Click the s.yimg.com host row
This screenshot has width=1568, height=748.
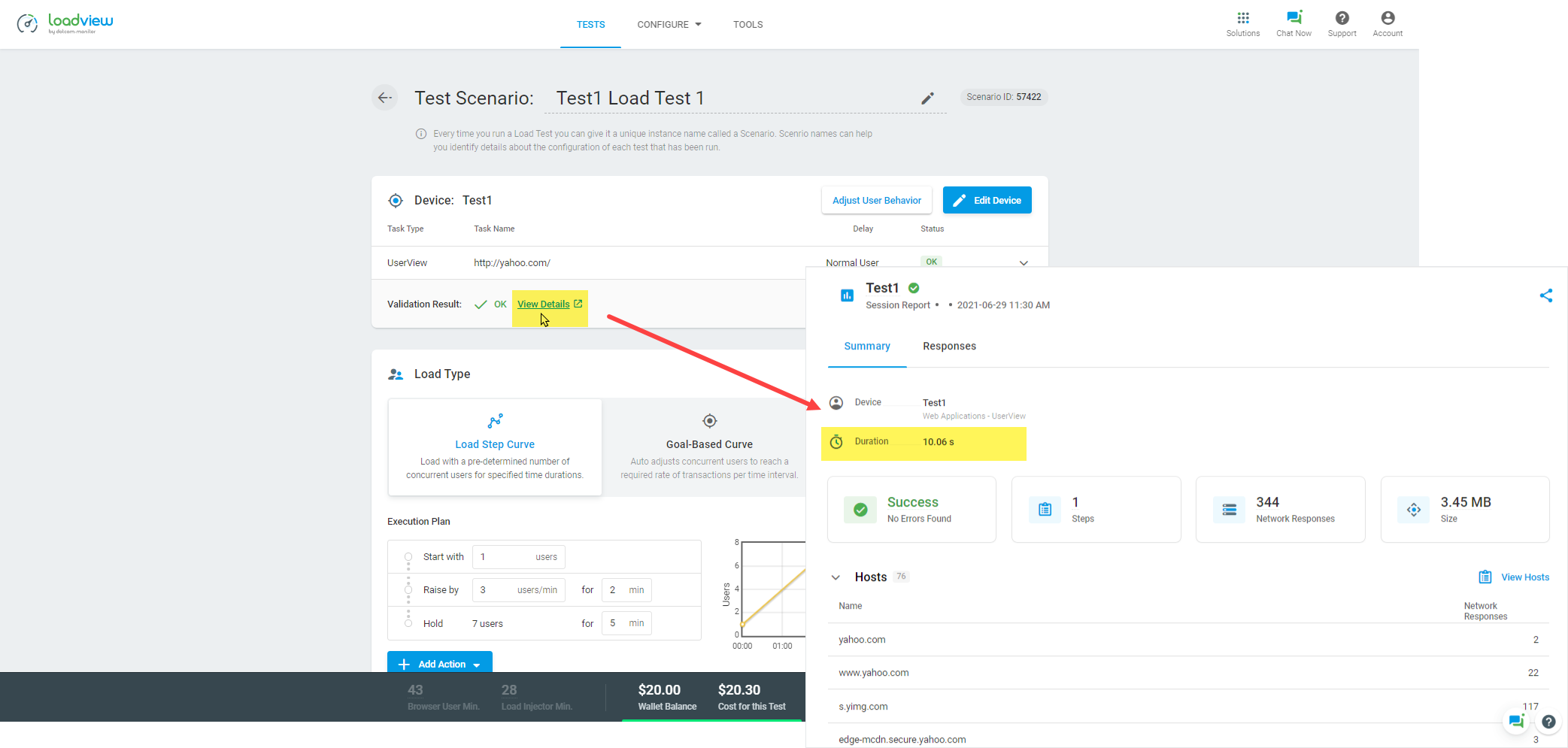[x=1188, y=707]
